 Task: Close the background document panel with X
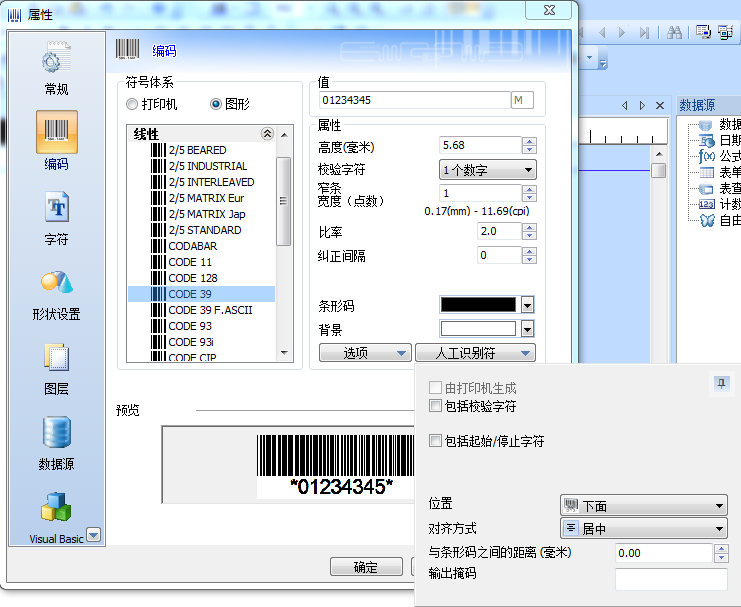[x=660, y=105]
